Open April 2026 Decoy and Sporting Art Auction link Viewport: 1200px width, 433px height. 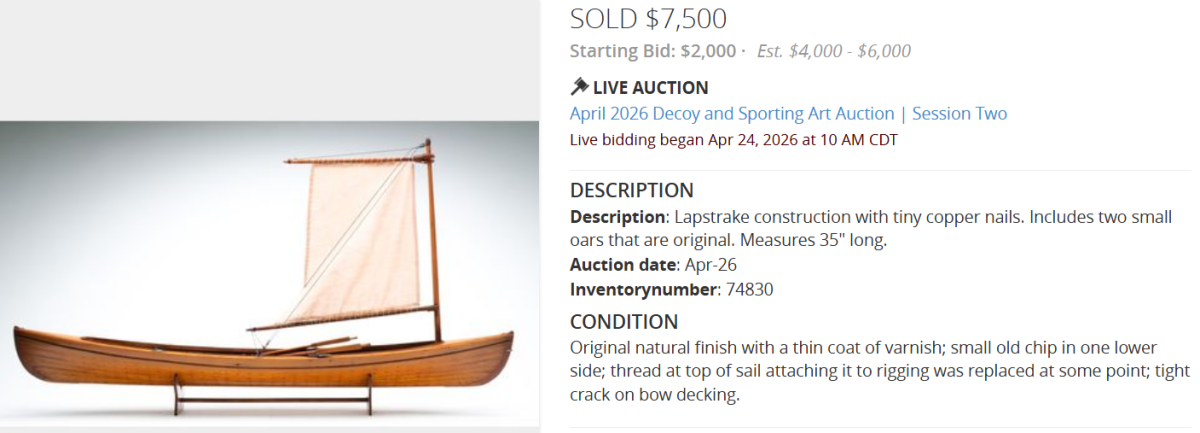point(731,114)
